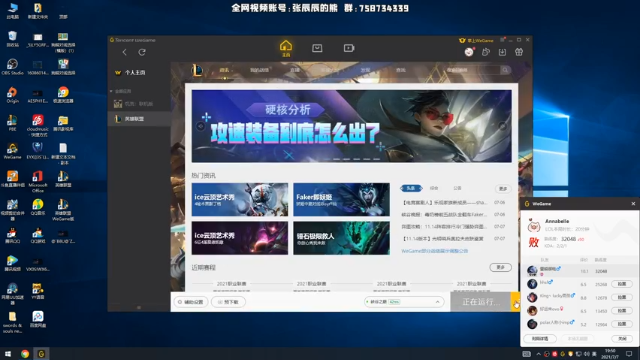Click the 预下载 button
This screenshot has width=640, height=360.
tap(228, 302)
